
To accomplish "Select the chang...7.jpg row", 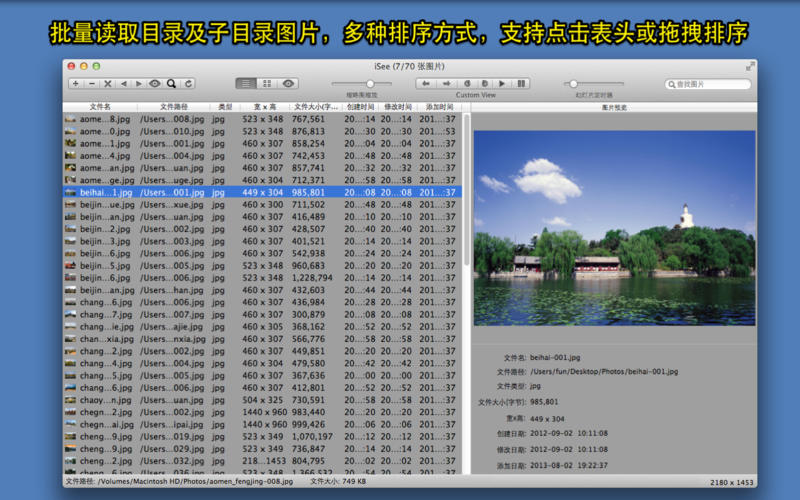I will [x=262, y=315].
